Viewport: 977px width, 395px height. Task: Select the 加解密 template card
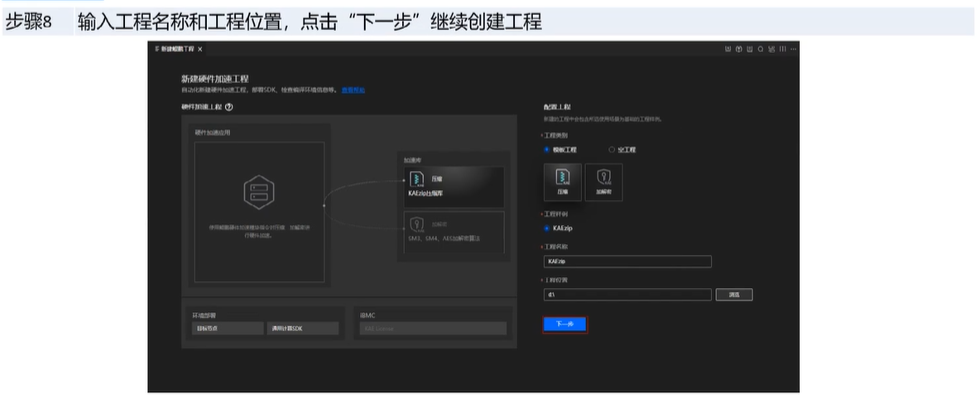(x=604, y=182)
